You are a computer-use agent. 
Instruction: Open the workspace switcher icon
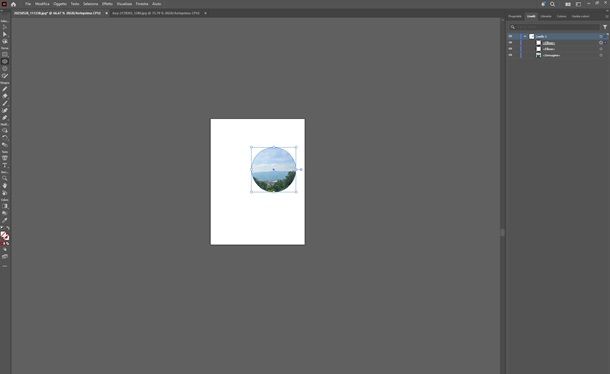pos(578,4)
